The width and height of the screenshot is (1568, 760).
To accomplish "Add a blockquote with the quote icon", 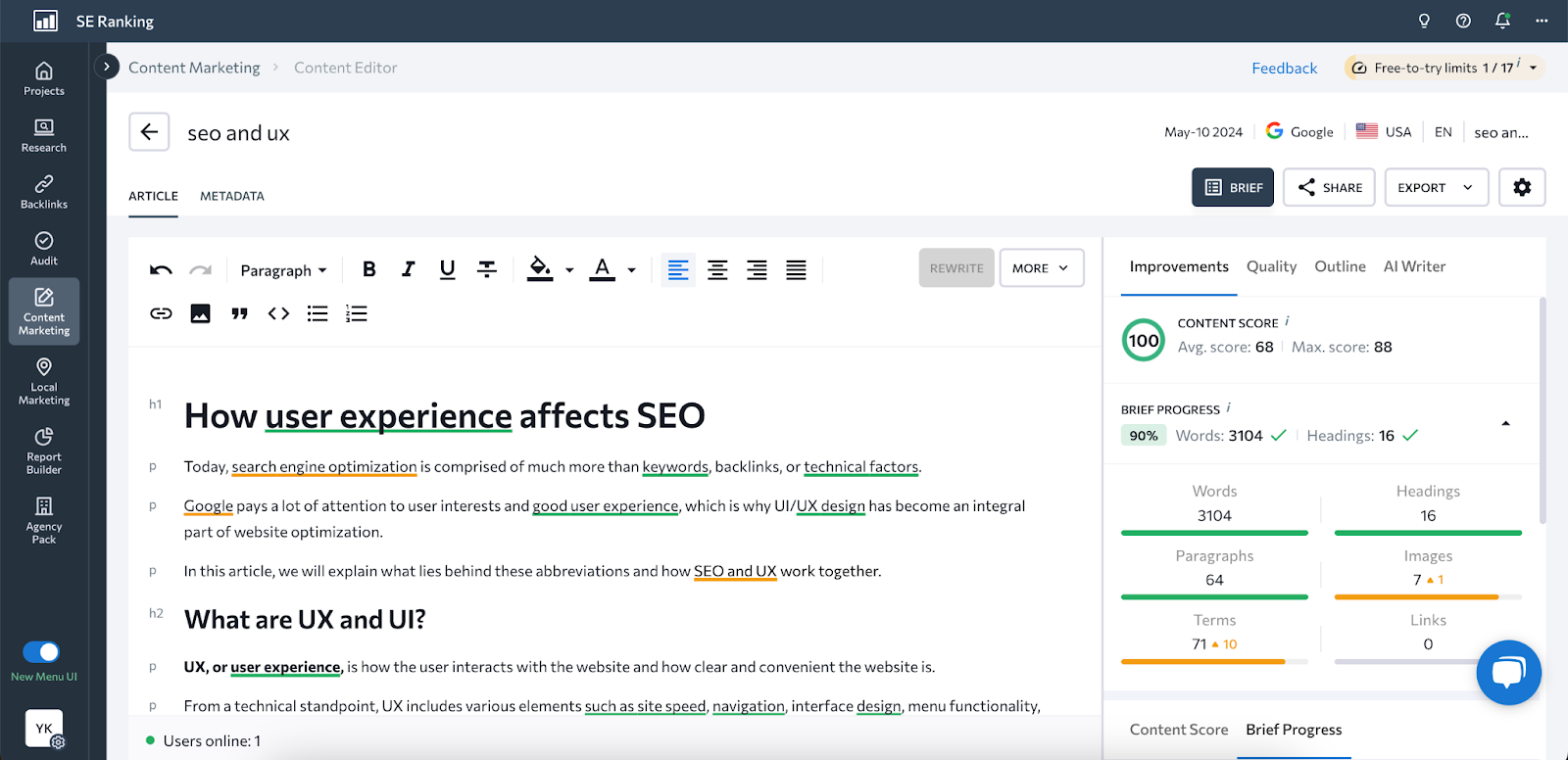I will click(x=239, y=313).
